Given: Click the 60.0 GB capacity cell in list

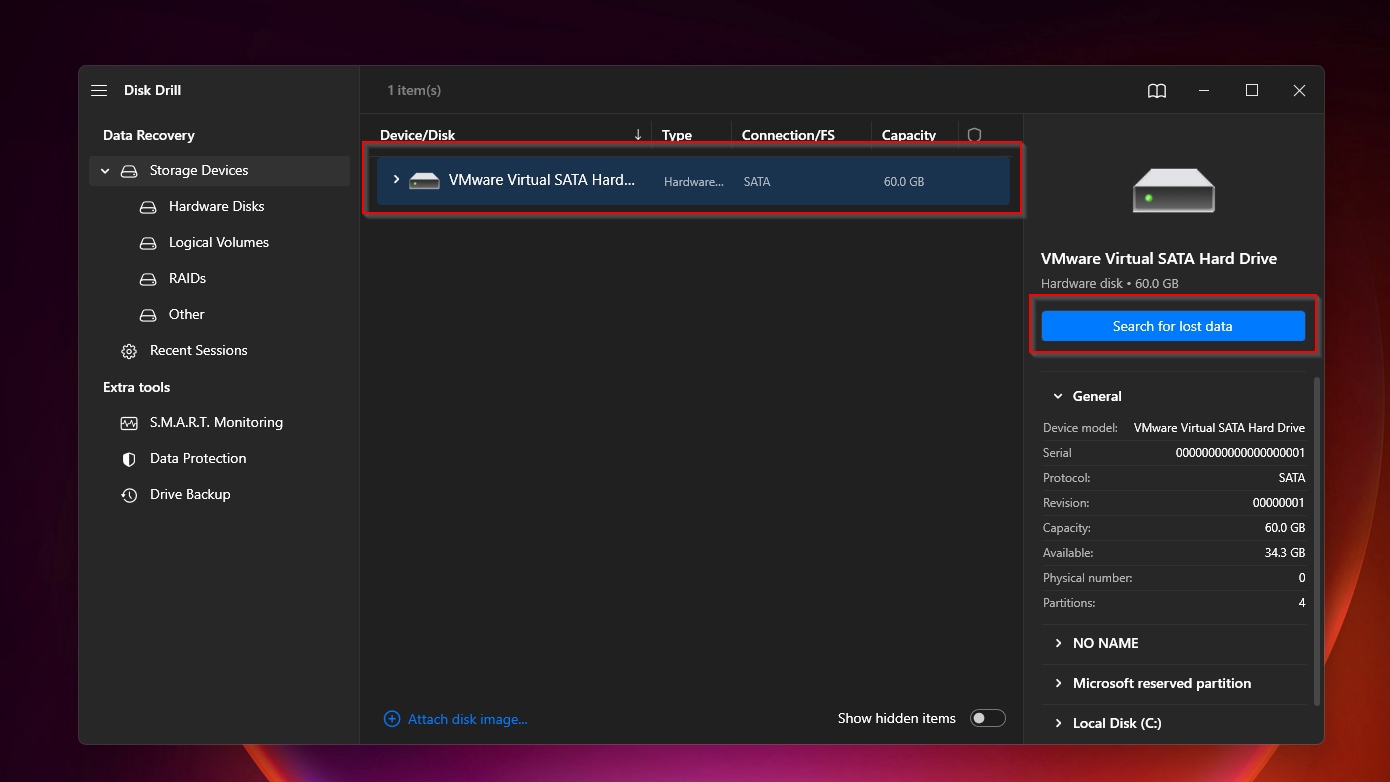Looking at the screenshot, I should click(x=904, y=182).
